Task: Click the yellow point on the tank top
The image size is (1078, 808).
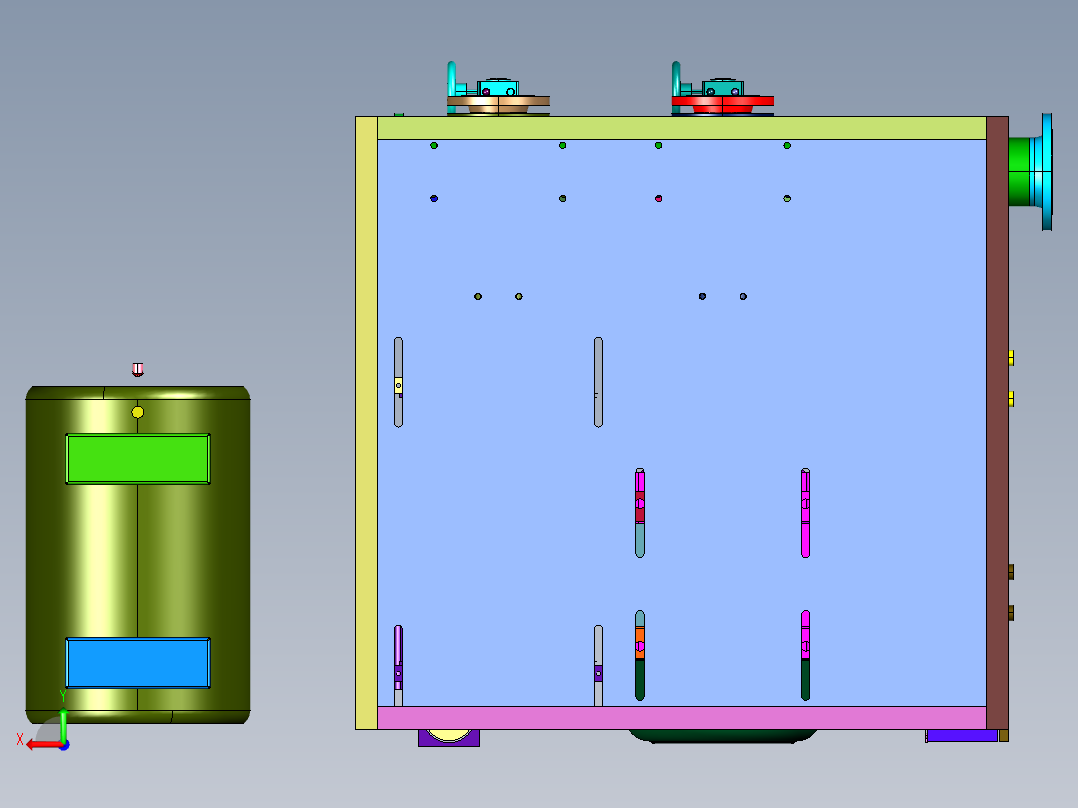Action: (x=138, y=412)
